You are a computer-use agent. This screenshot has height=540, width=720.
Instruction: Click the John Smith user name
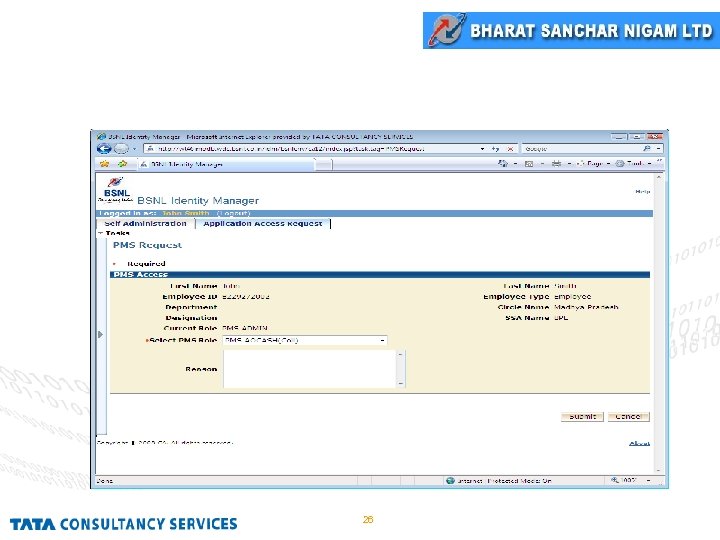click(x=186, y=214)
